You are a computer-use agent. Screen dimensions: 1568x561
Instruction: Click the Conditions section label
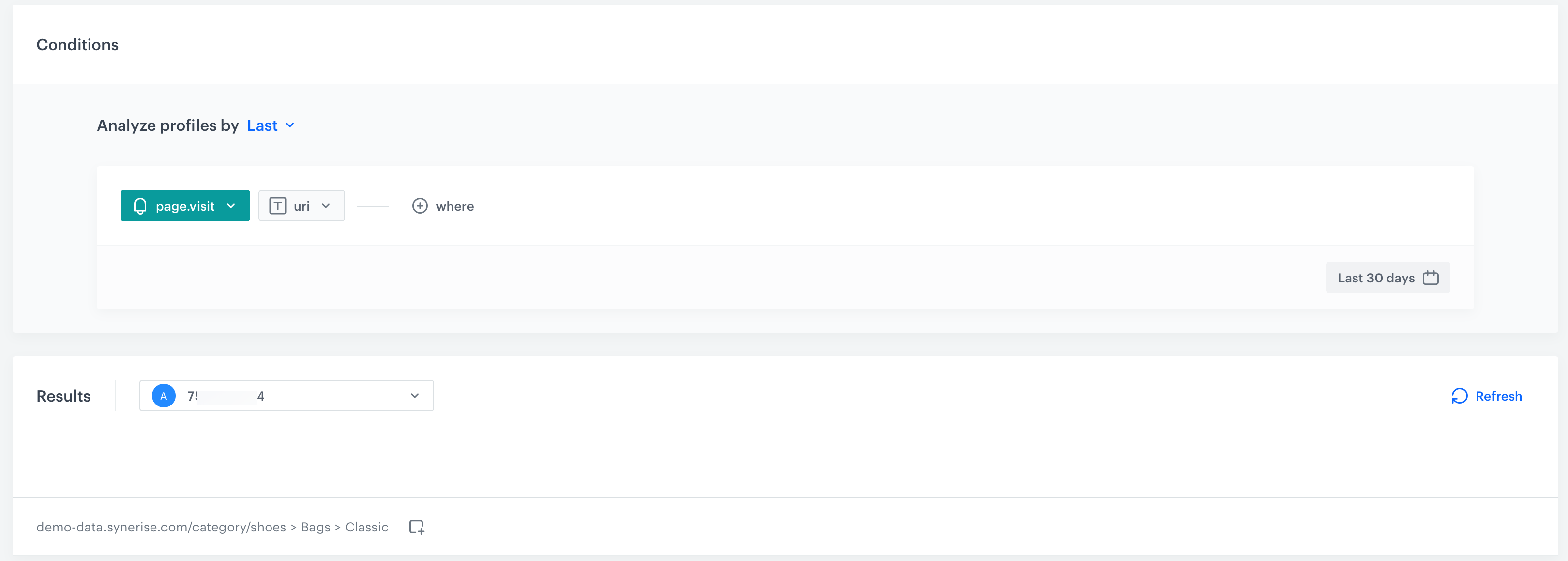77,43
